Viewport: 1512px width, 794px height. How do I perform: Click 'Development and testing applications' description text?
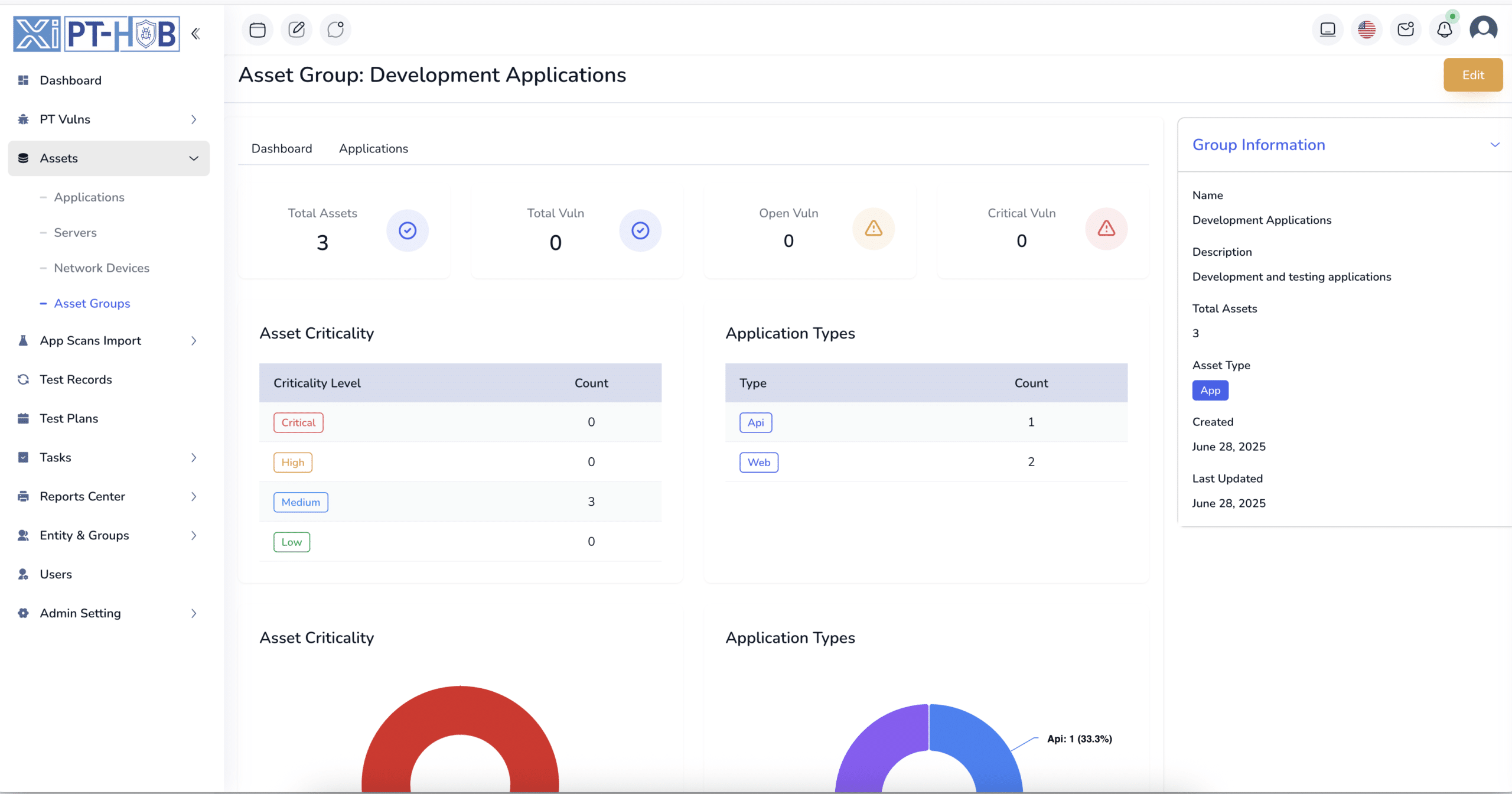click(1292, 276)
